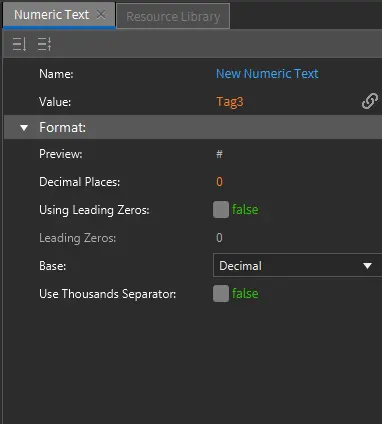Collapse the Format section triangle
The width and height of the screenshot is (382, 424).
(24, 127)
